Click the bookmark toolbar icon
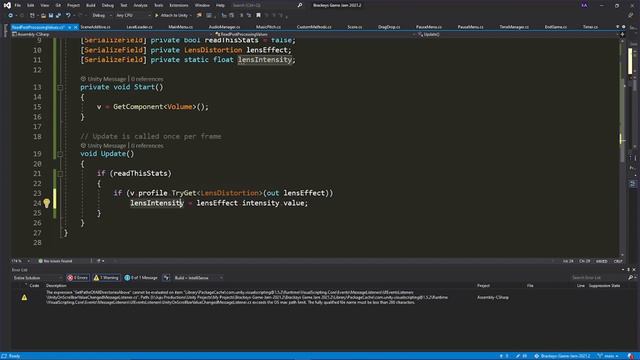This screenshot has height=360, width=640. click(258, 16)
